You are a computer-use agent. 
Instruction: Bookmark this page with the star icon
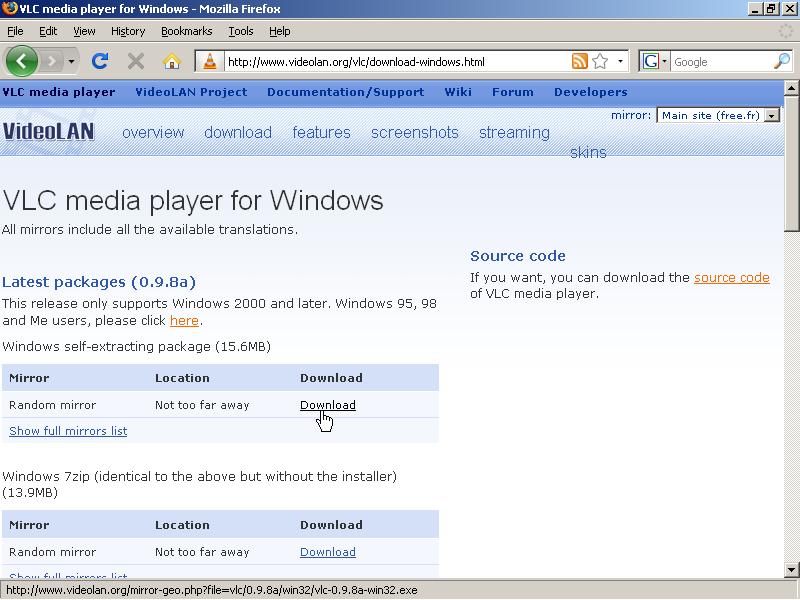600,61
